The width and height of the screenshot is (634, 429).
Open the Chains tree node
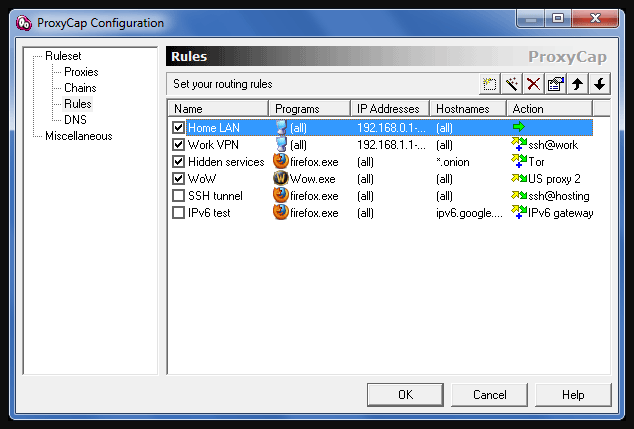click(x=80, y=88)
